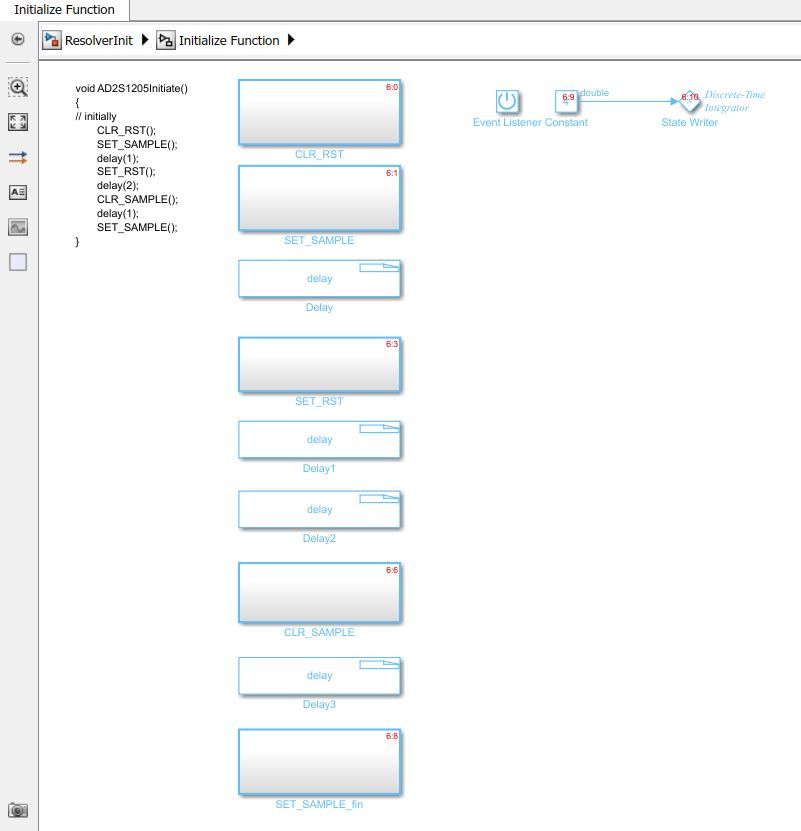Click the Fit to View icon

(x=18, y=122)
